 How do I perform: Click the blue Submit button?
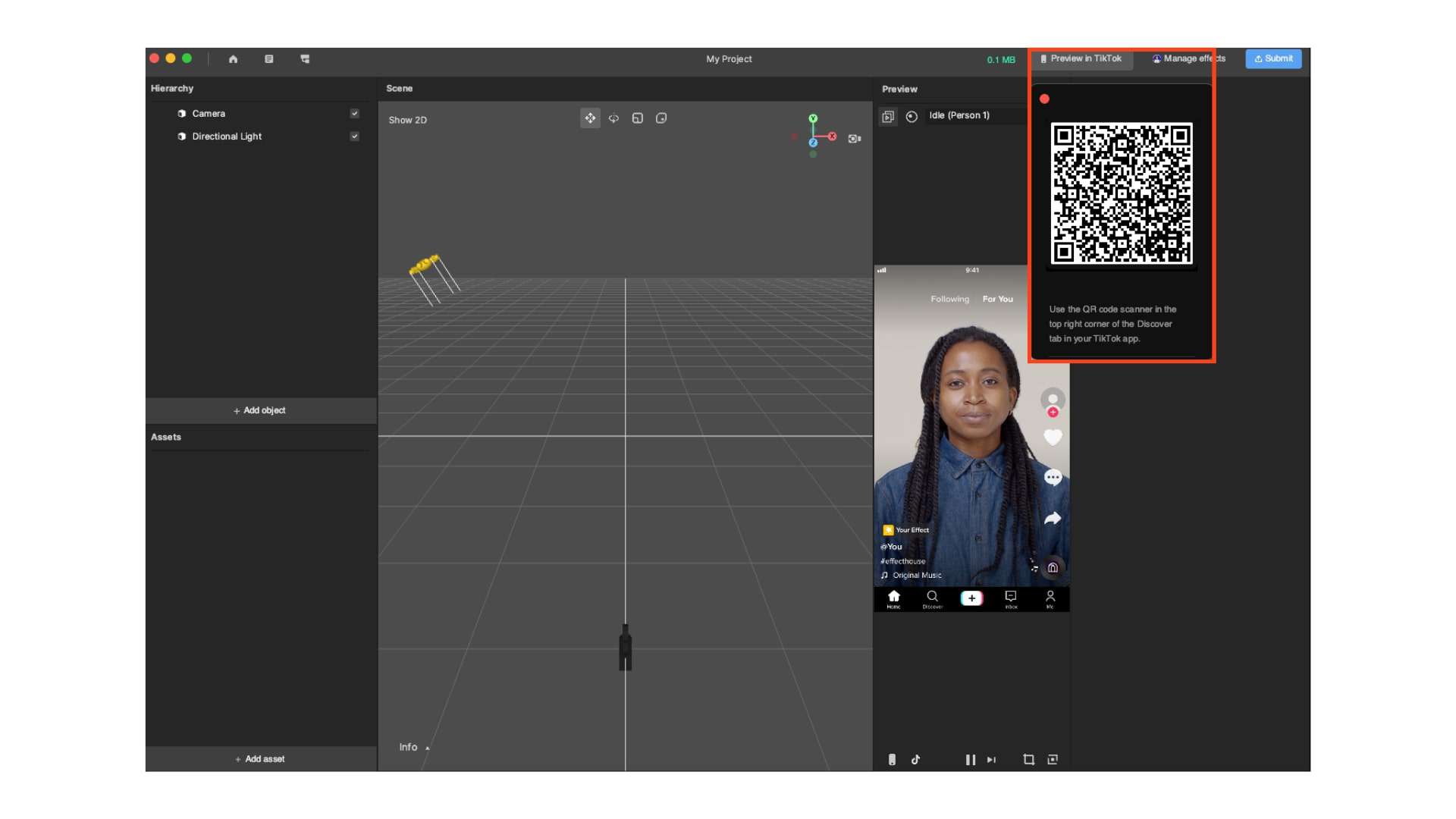tap(1273, 59)
